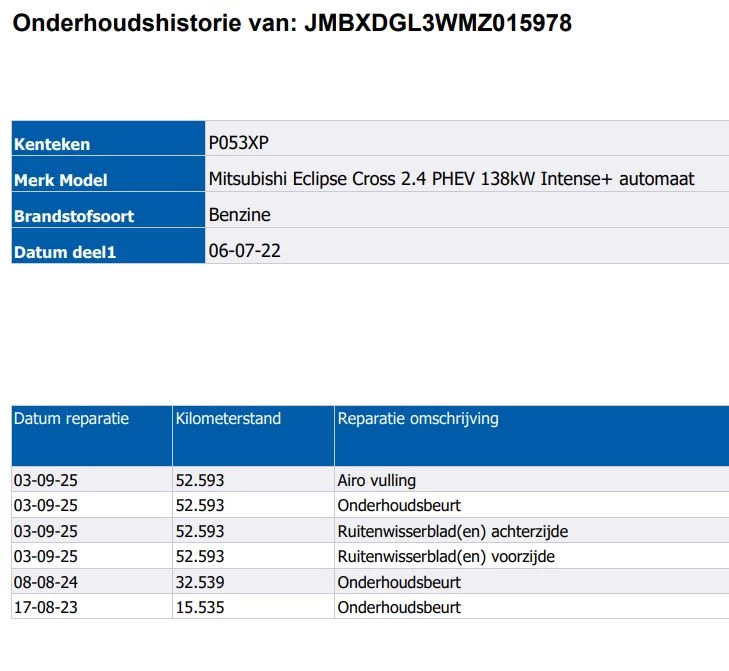
Task: Click the Kilometerstand column header
Action: click(x=228, y=419)
